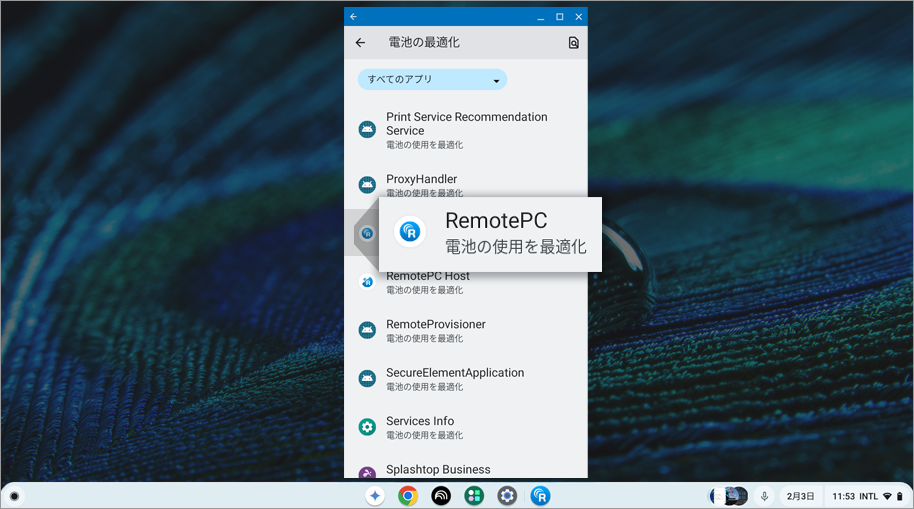
Task: Click the SecureElementApplication Android icon
Action: (367, 379)
